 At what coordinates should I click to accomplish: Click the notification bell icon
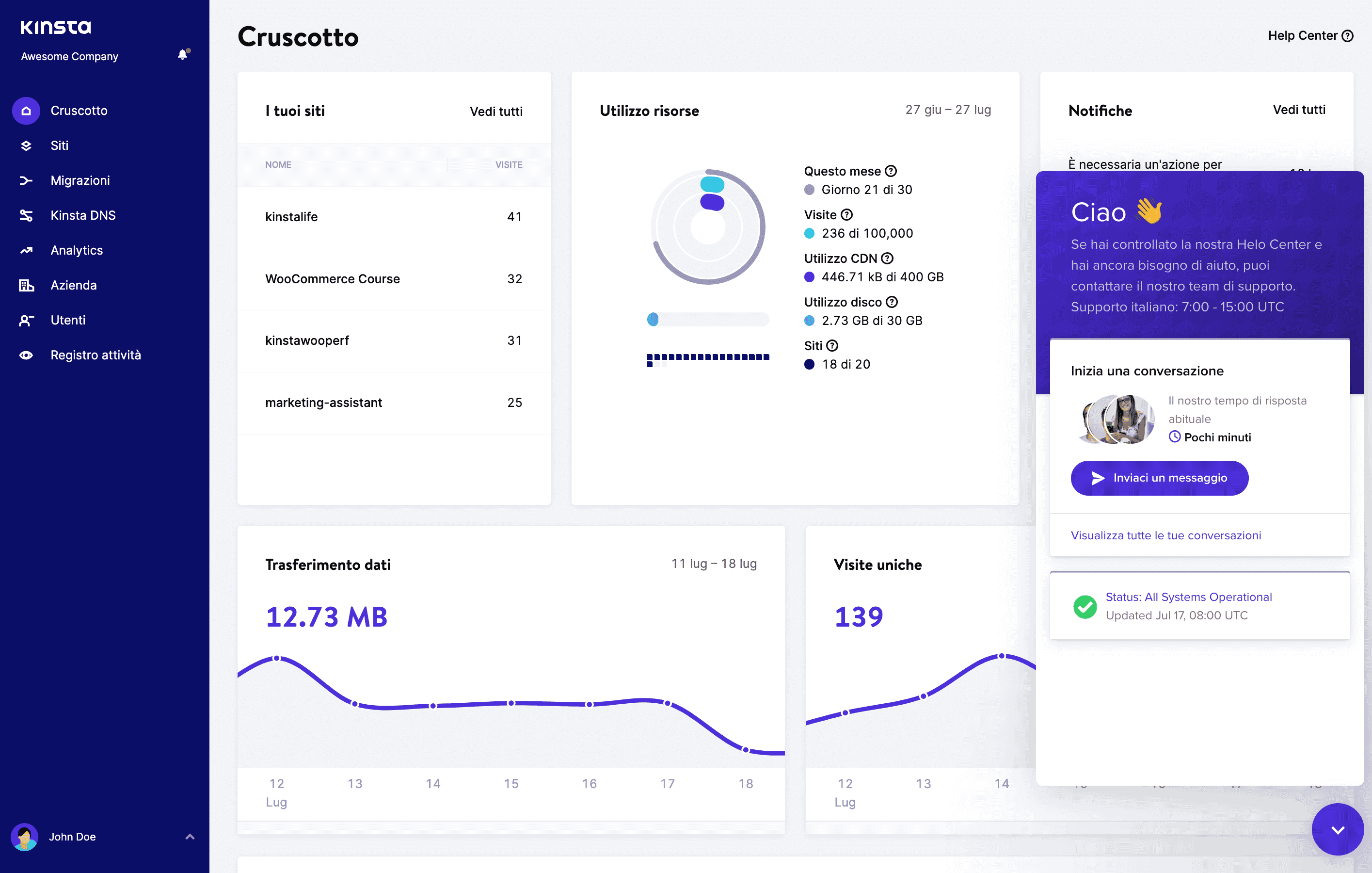coord(182,55)
